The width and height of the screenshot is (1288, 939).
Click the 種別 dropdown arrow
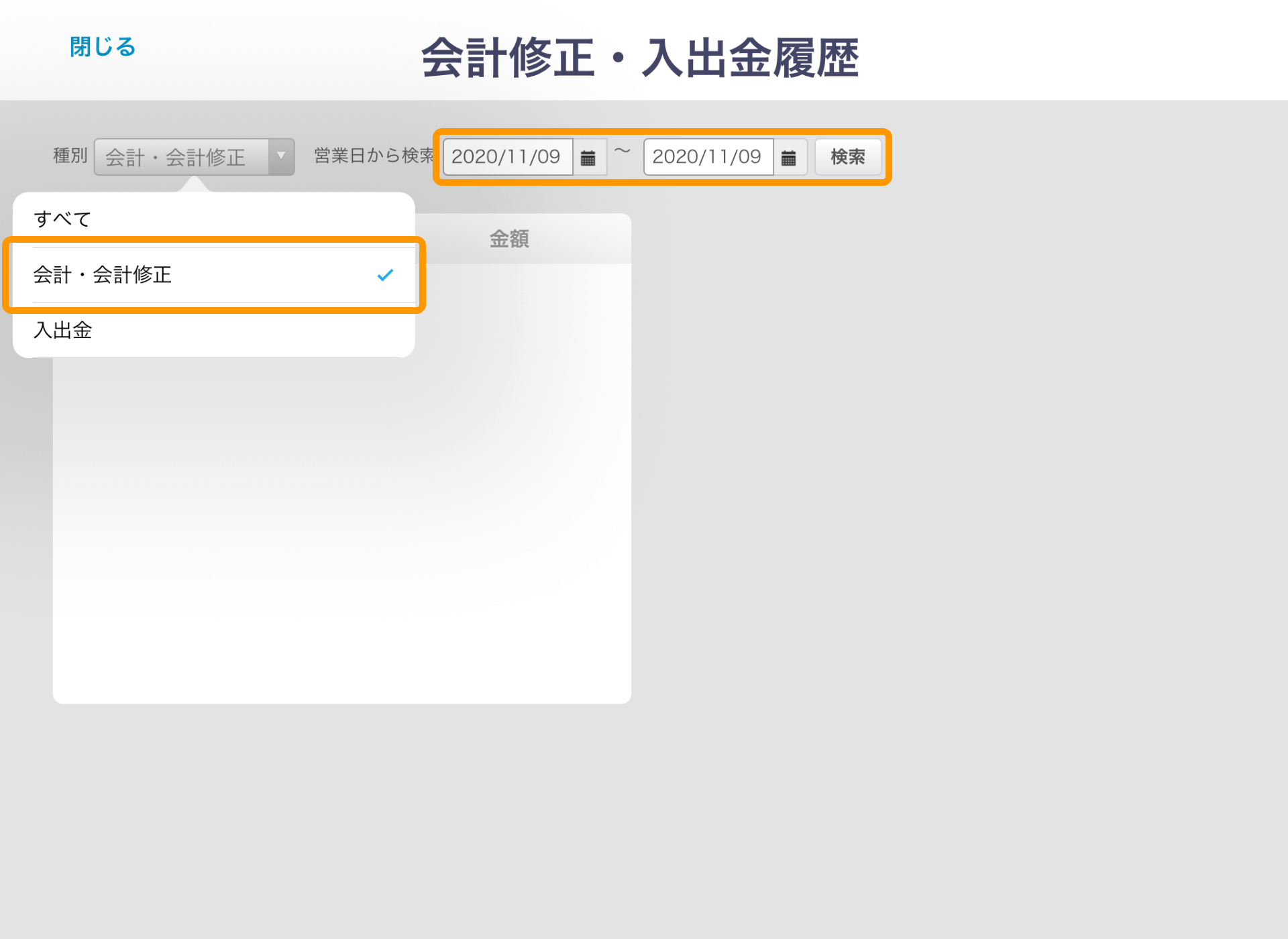tap(281, 157)
